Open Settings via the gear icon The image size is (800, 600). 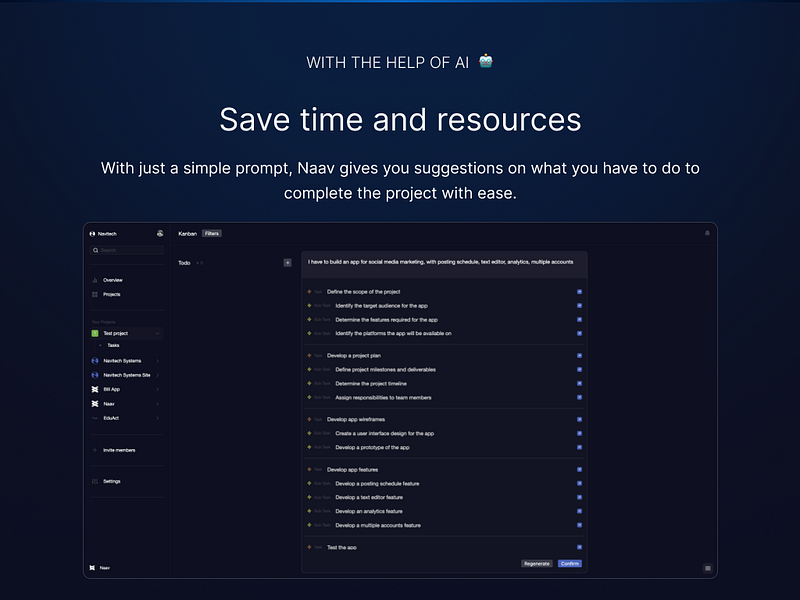(94, 481)
